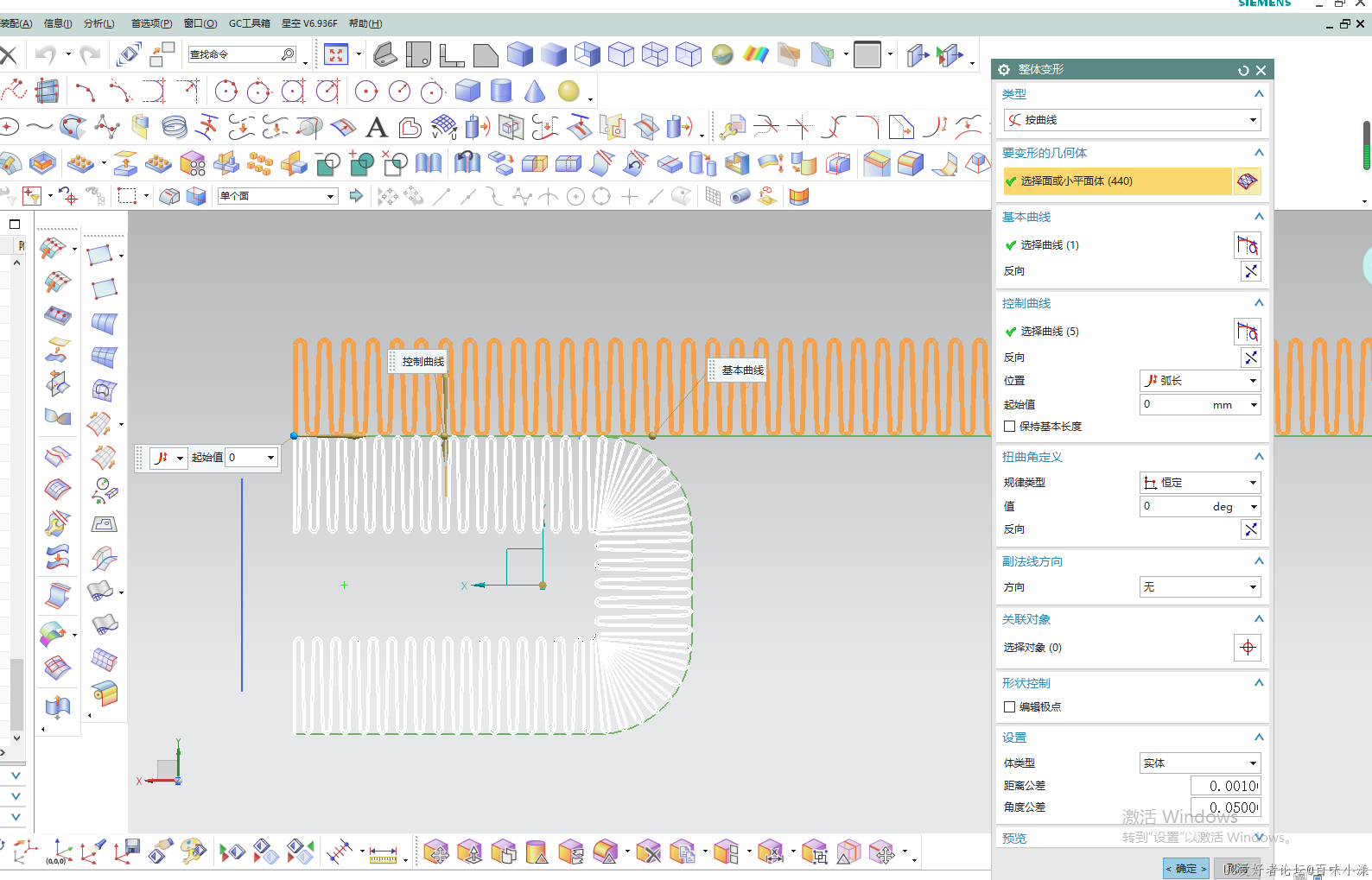The image size is (1372, 880).
Task: Click the 距离公差 input field
Action: pos(1225,786)
